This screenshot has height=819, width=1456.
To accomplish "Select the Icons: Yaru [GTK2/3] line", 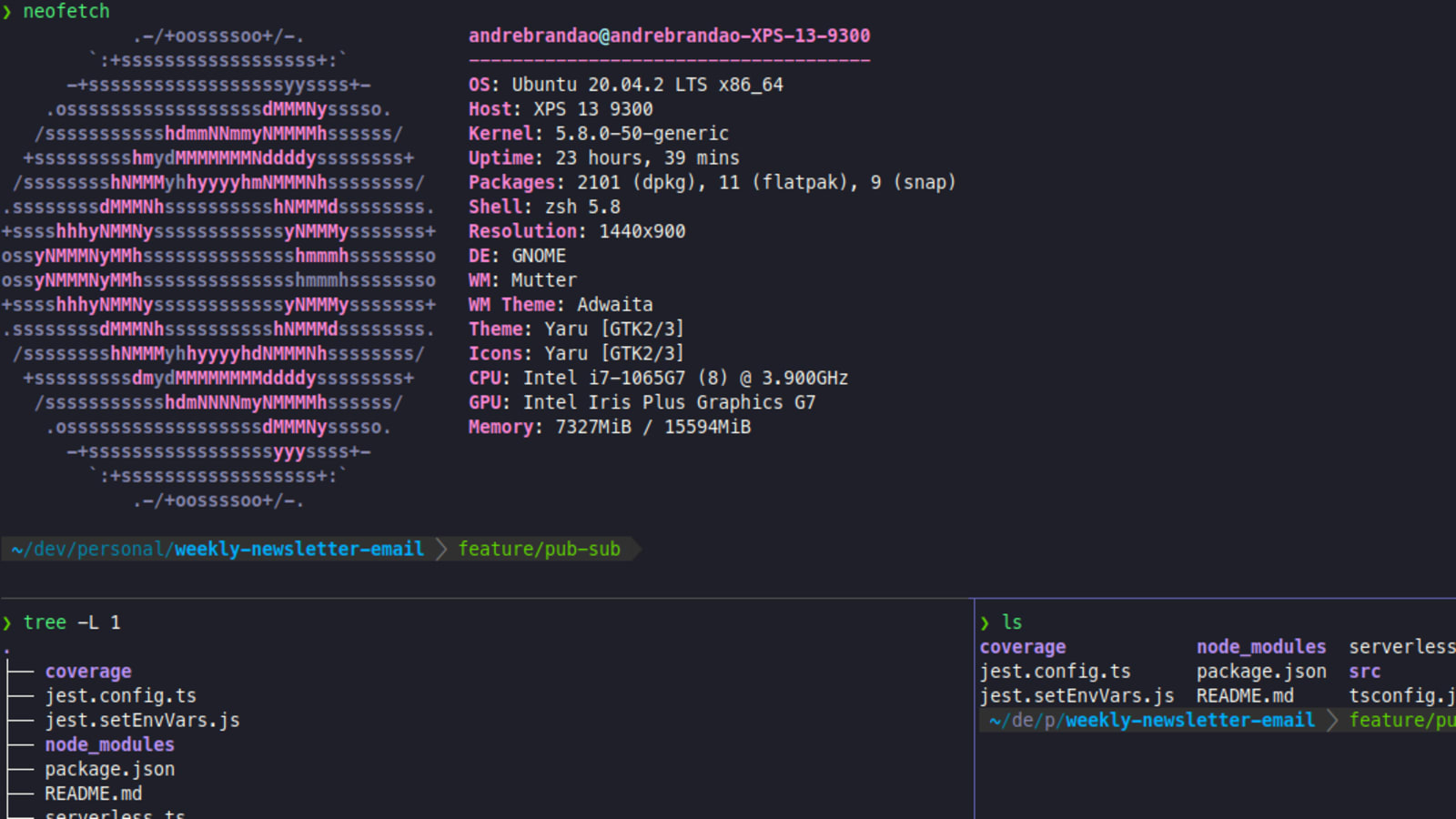I will coord(576,354).
